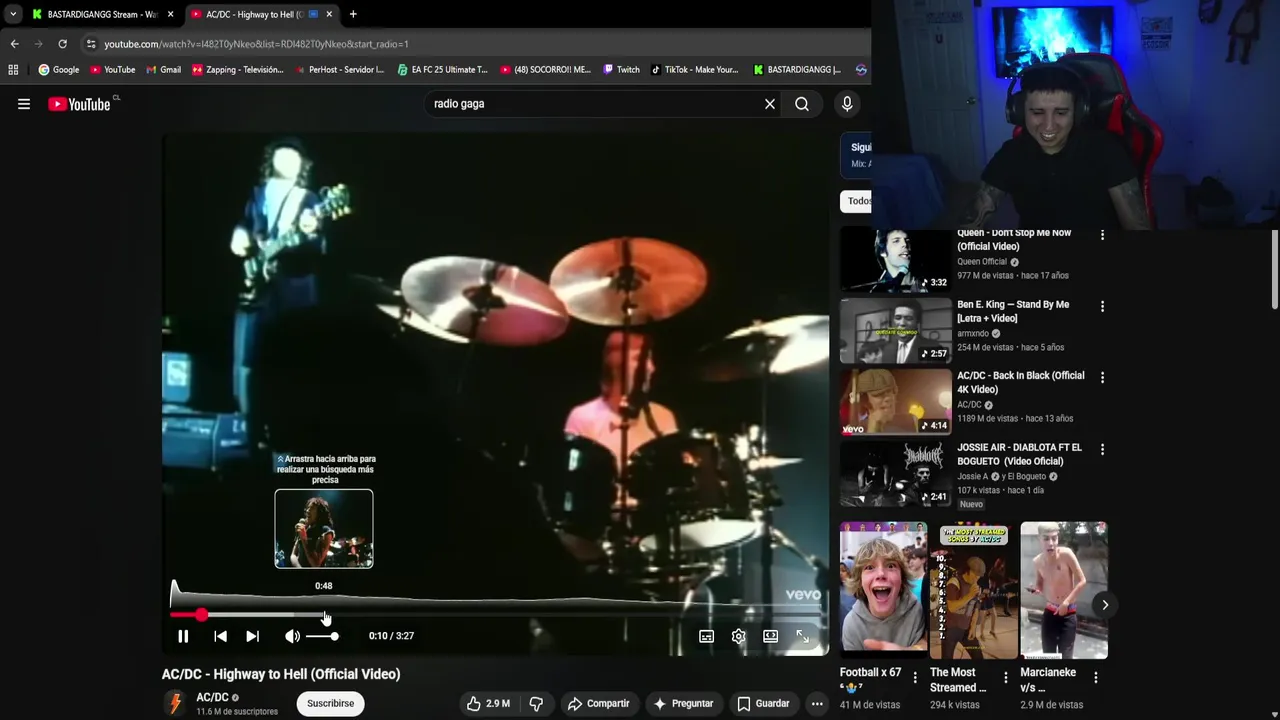Viewport: 1280px width, 720px height.
Task: Play AC/DC Back In Black recommended video
Action: coord(895,403)
